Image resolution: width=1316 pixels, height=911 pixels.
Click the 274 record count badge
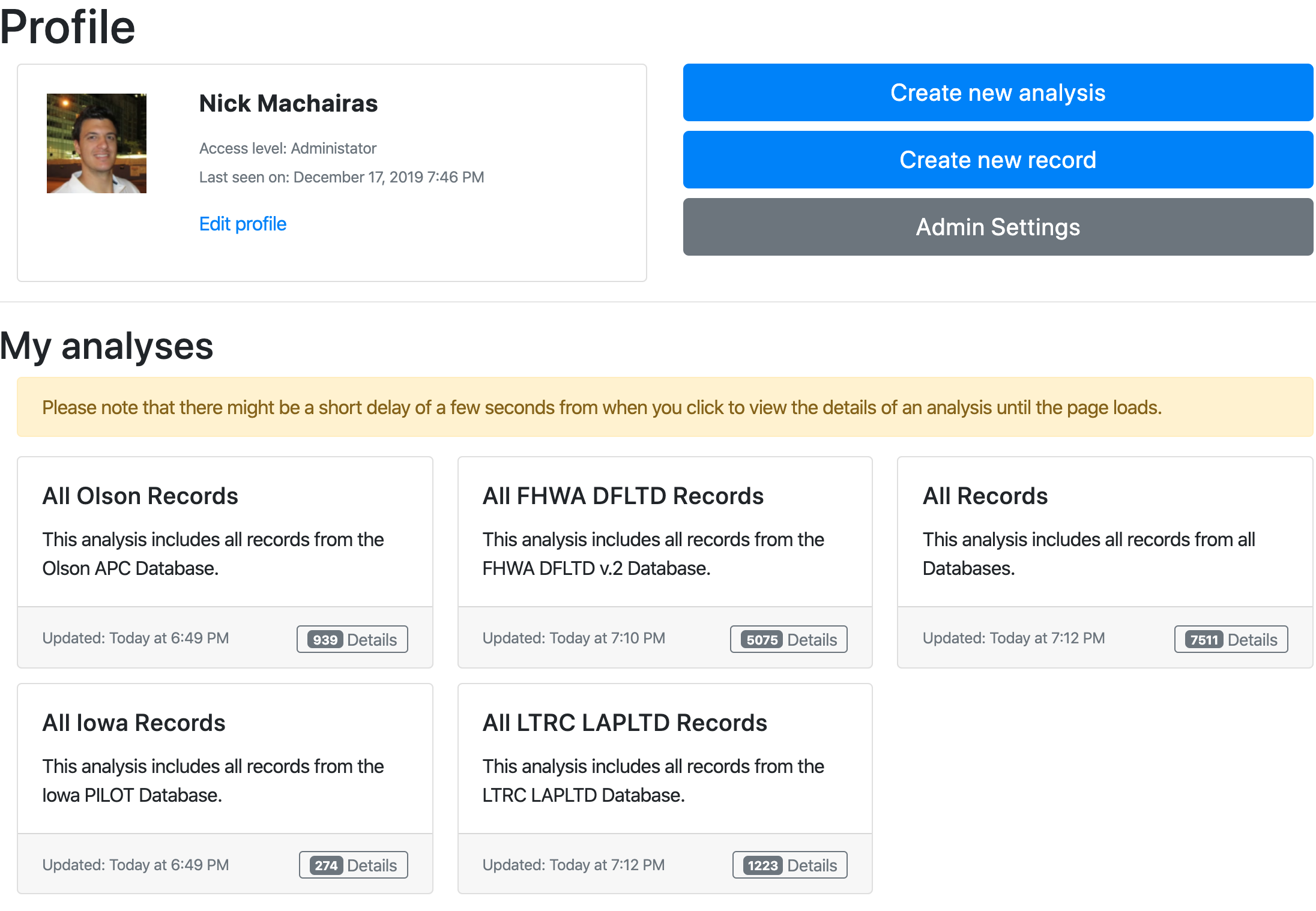click(x=327, y=865)
